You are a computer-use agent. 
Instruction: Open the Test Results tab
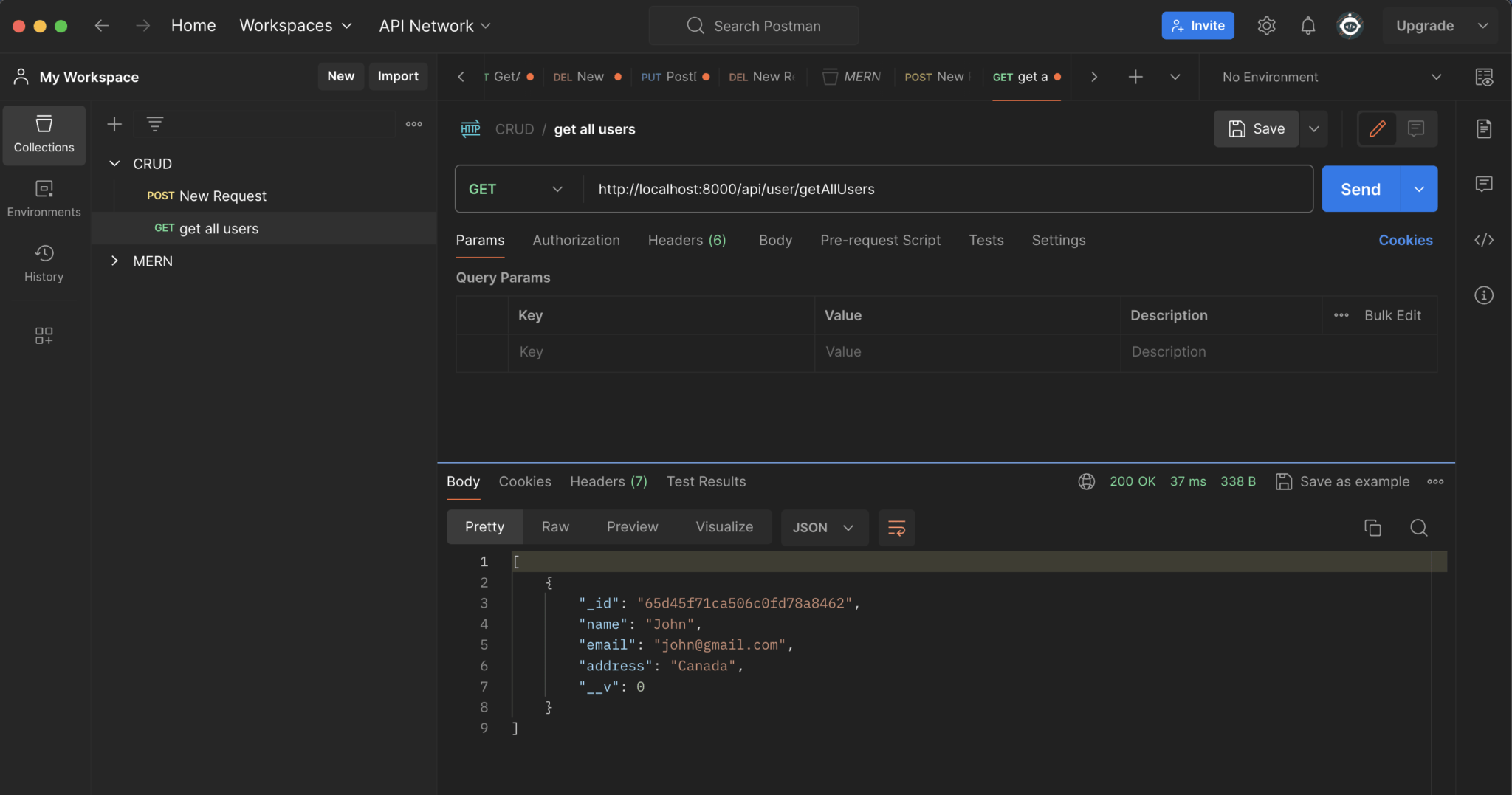pos(706,481)
